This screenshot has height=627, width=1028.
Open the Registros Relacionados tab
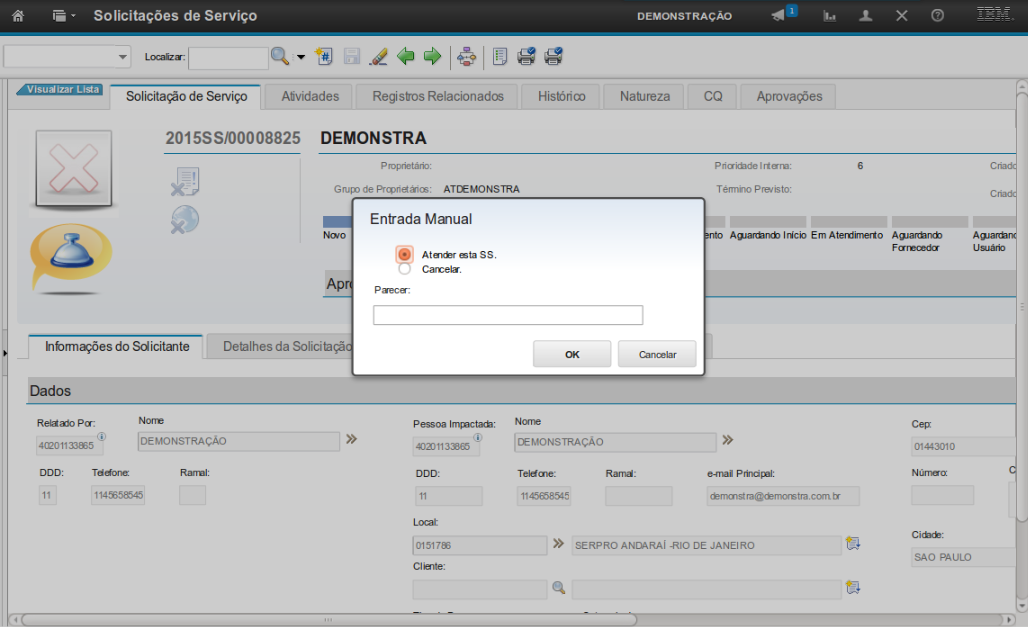[438, 97]
